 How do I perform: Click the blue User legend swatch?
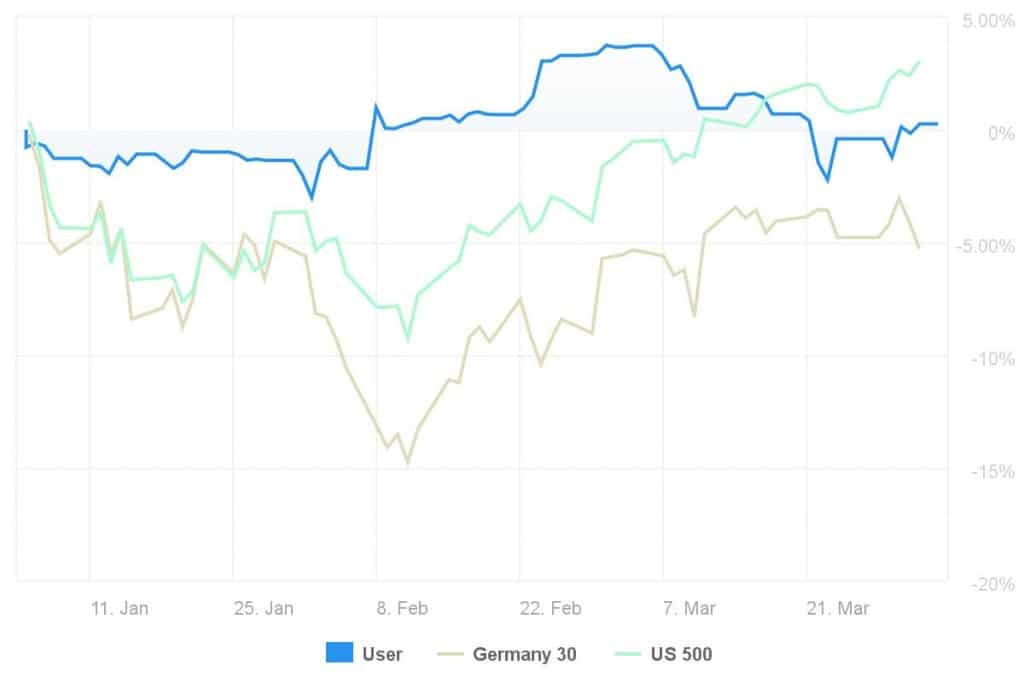point(340,654)
